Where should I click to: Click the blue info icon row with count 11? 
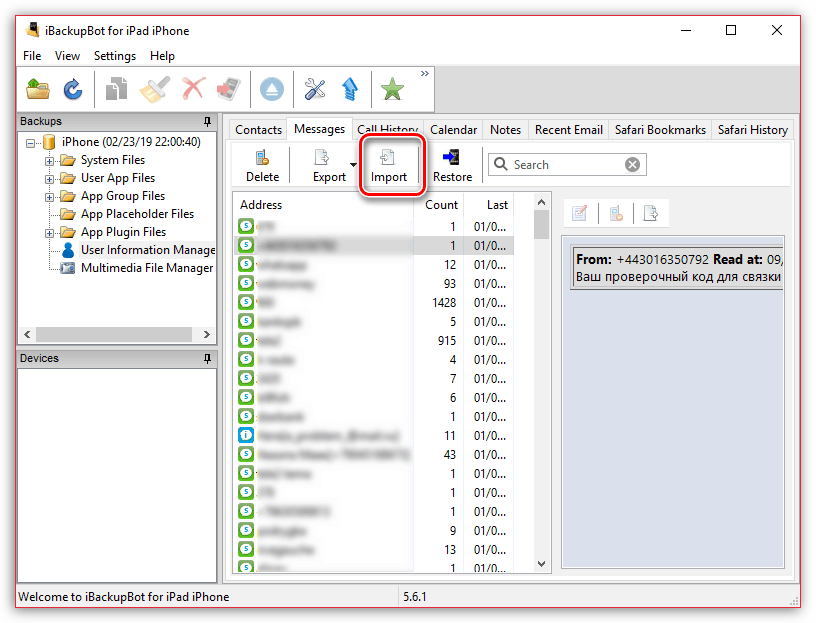point(374,436)
